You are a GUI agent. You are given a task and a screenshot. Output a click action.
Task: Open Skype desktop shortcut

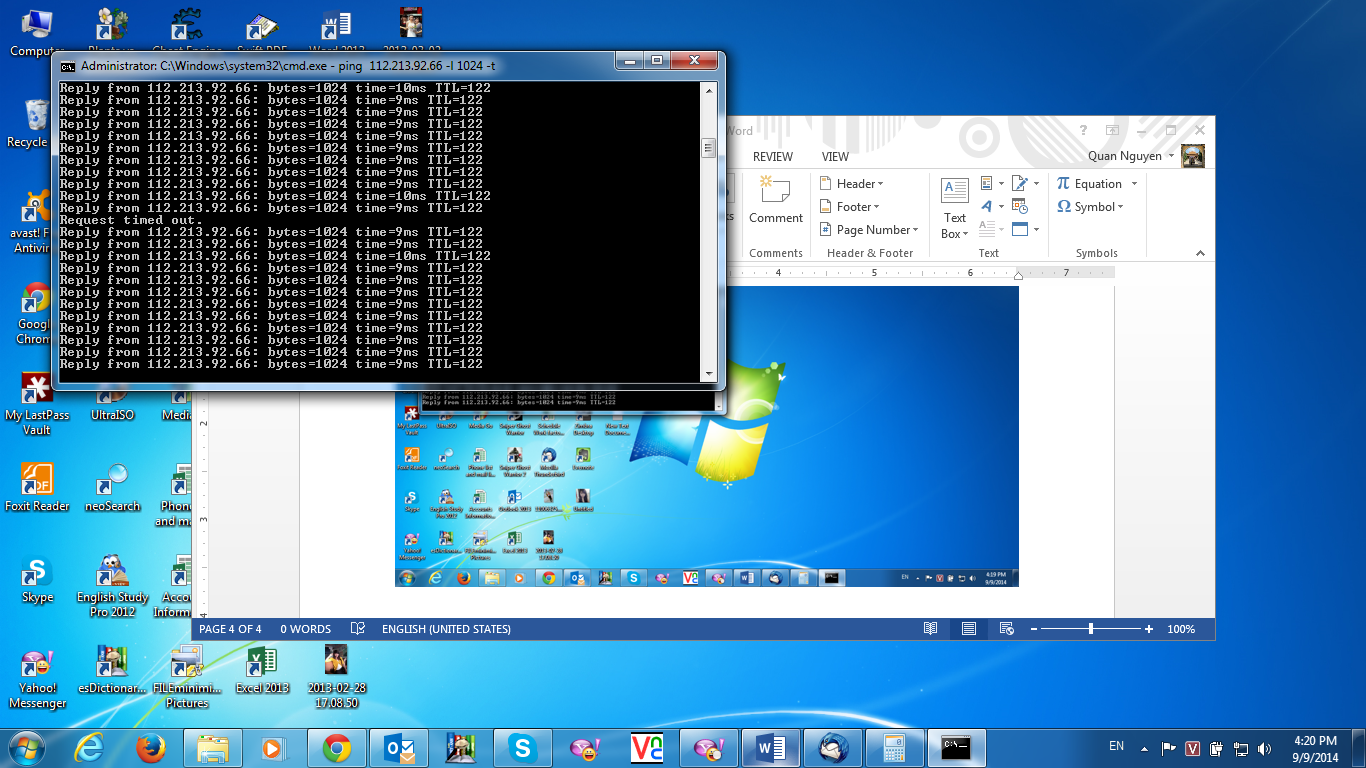(37, 581)
